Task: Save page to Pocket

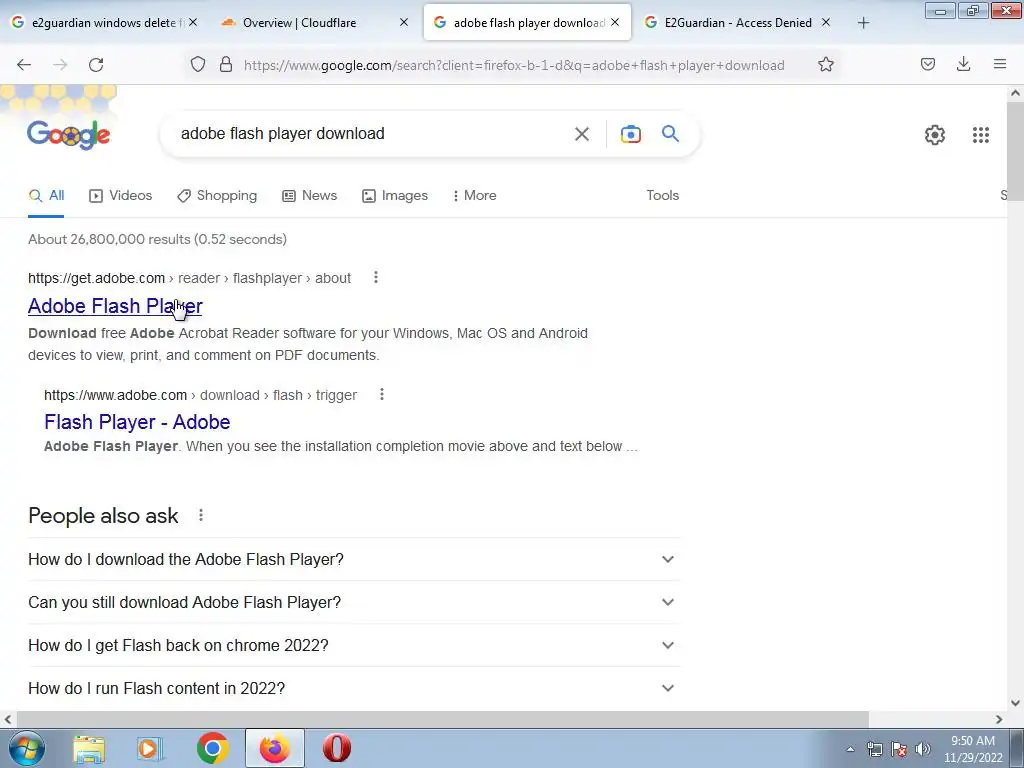Action: coord(927,65)
